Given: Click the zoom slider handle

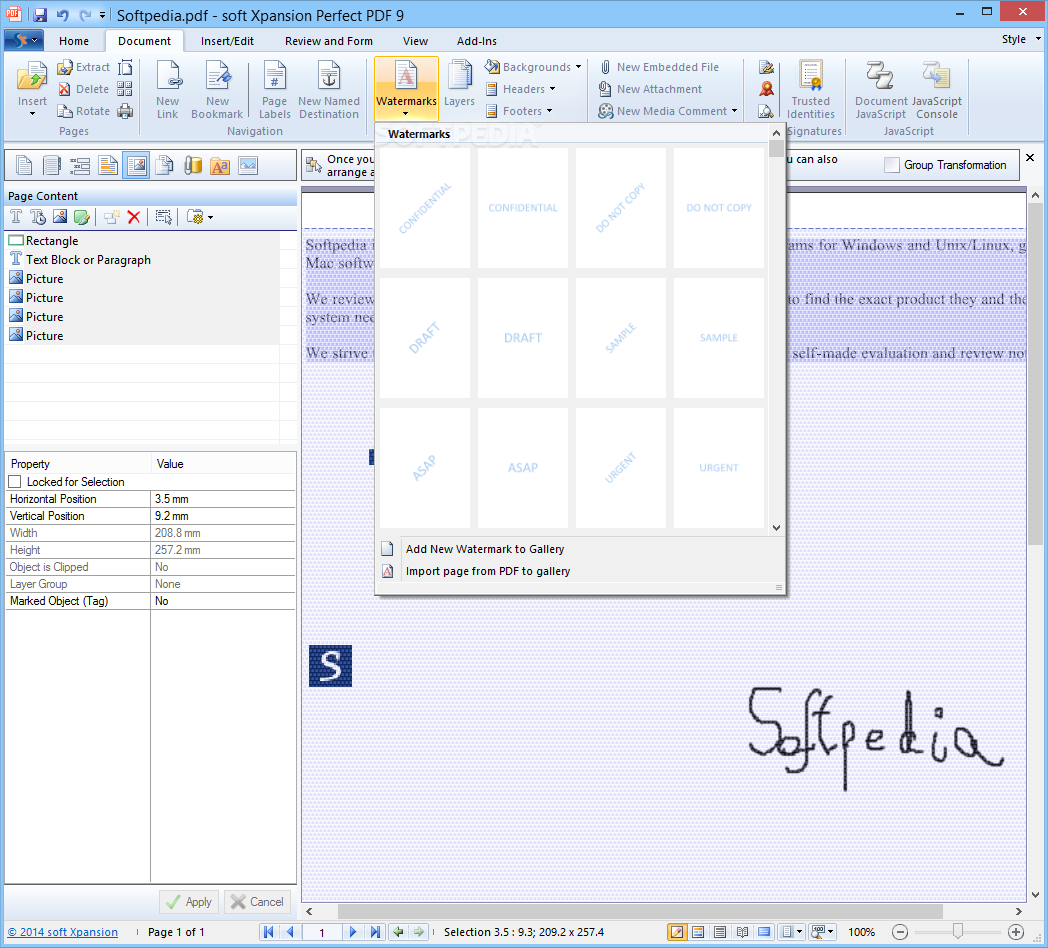Looking at the screenshot, I should (x=958, y=931).
